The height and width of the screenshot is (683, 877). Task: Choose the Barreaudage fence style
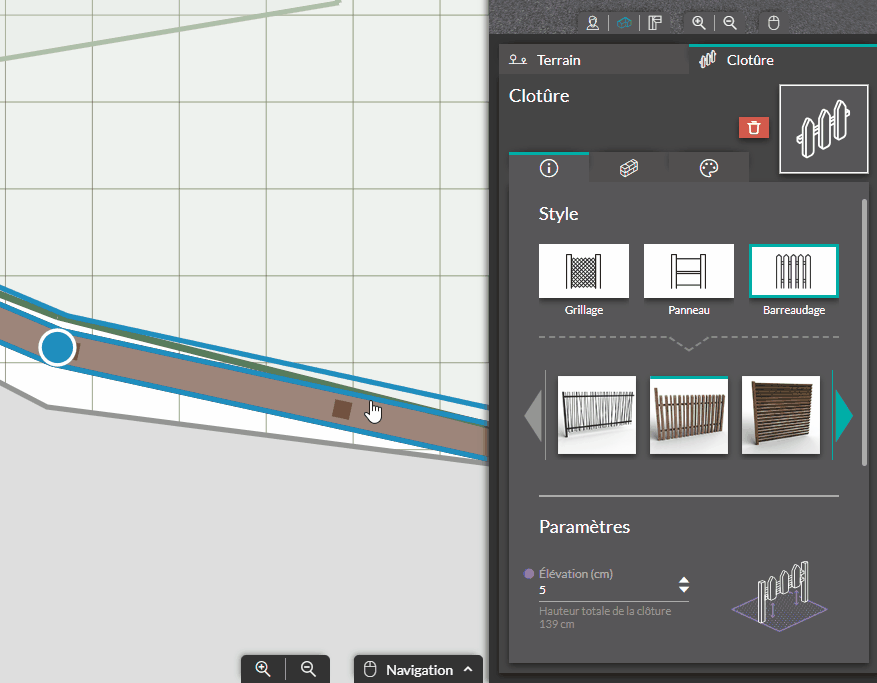(x=794, y=271)
